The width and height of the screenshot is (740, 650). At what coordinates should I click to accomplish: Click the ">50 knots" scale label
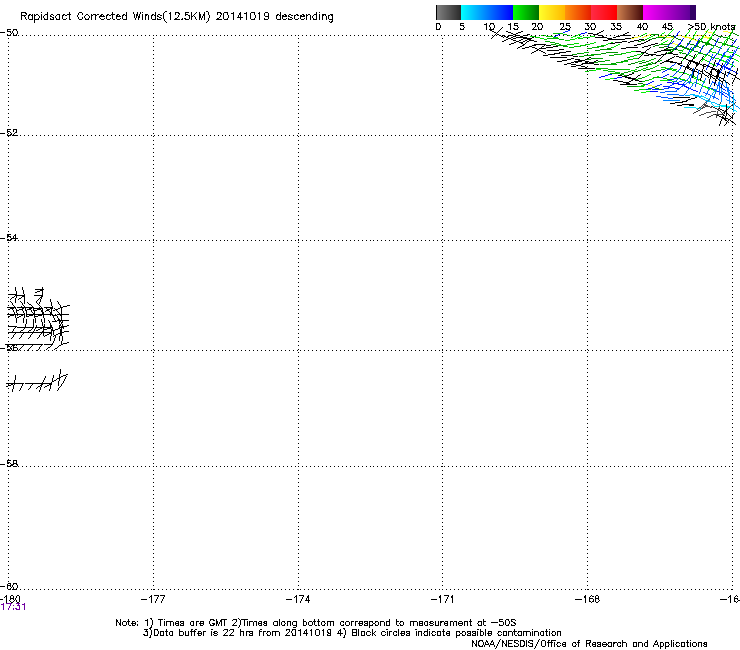point(712,27)
